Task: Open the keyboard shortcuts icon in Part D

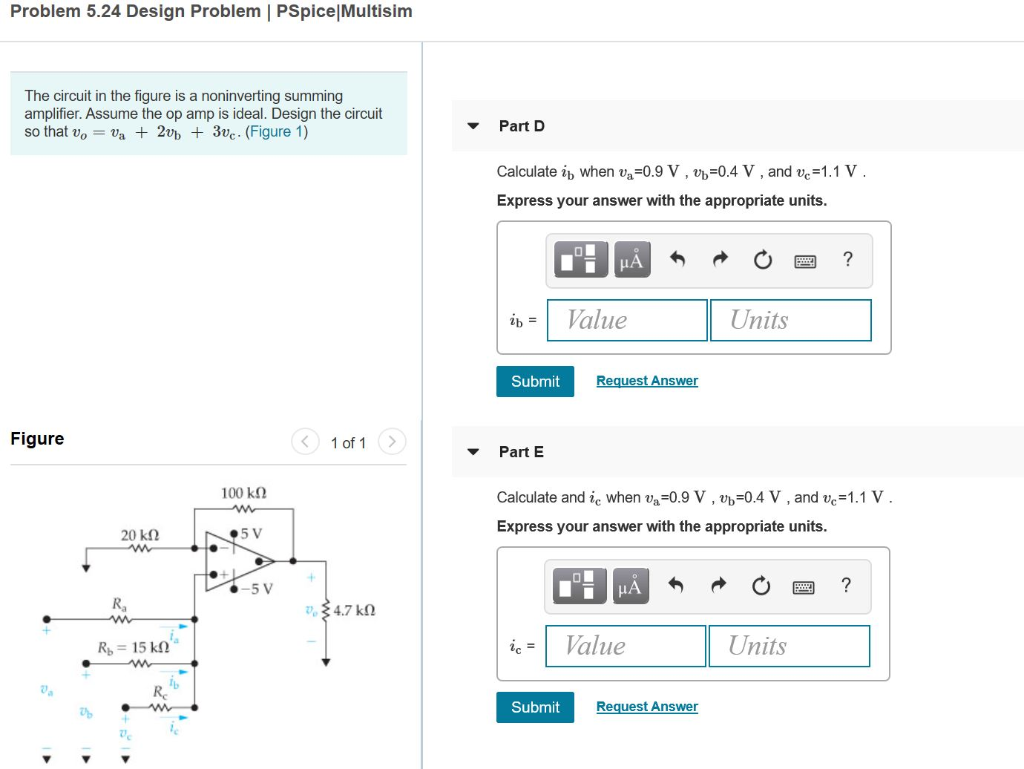Action: tap(807, 259)
